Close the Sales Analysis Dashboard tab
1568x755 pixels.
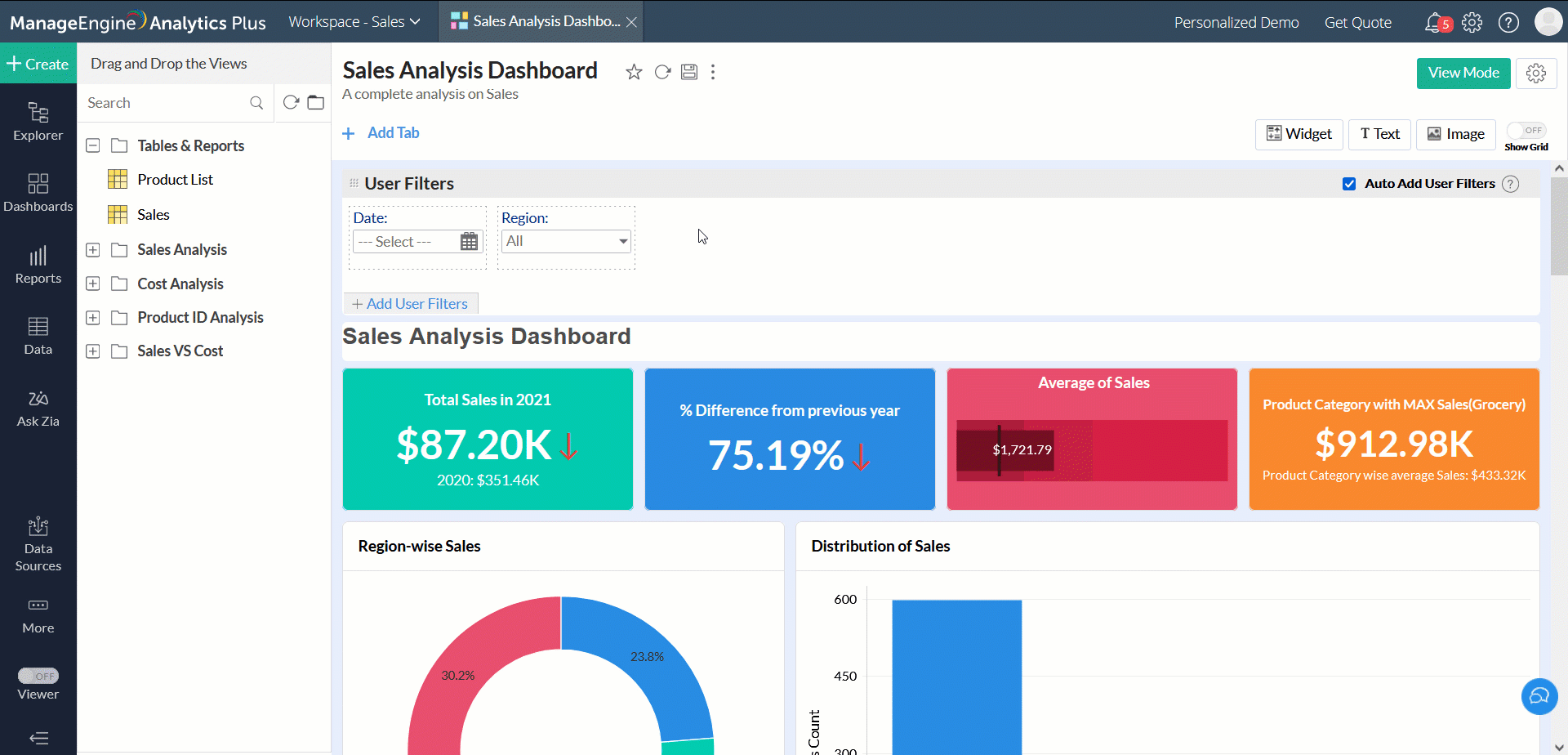click(x=631, y=22)
